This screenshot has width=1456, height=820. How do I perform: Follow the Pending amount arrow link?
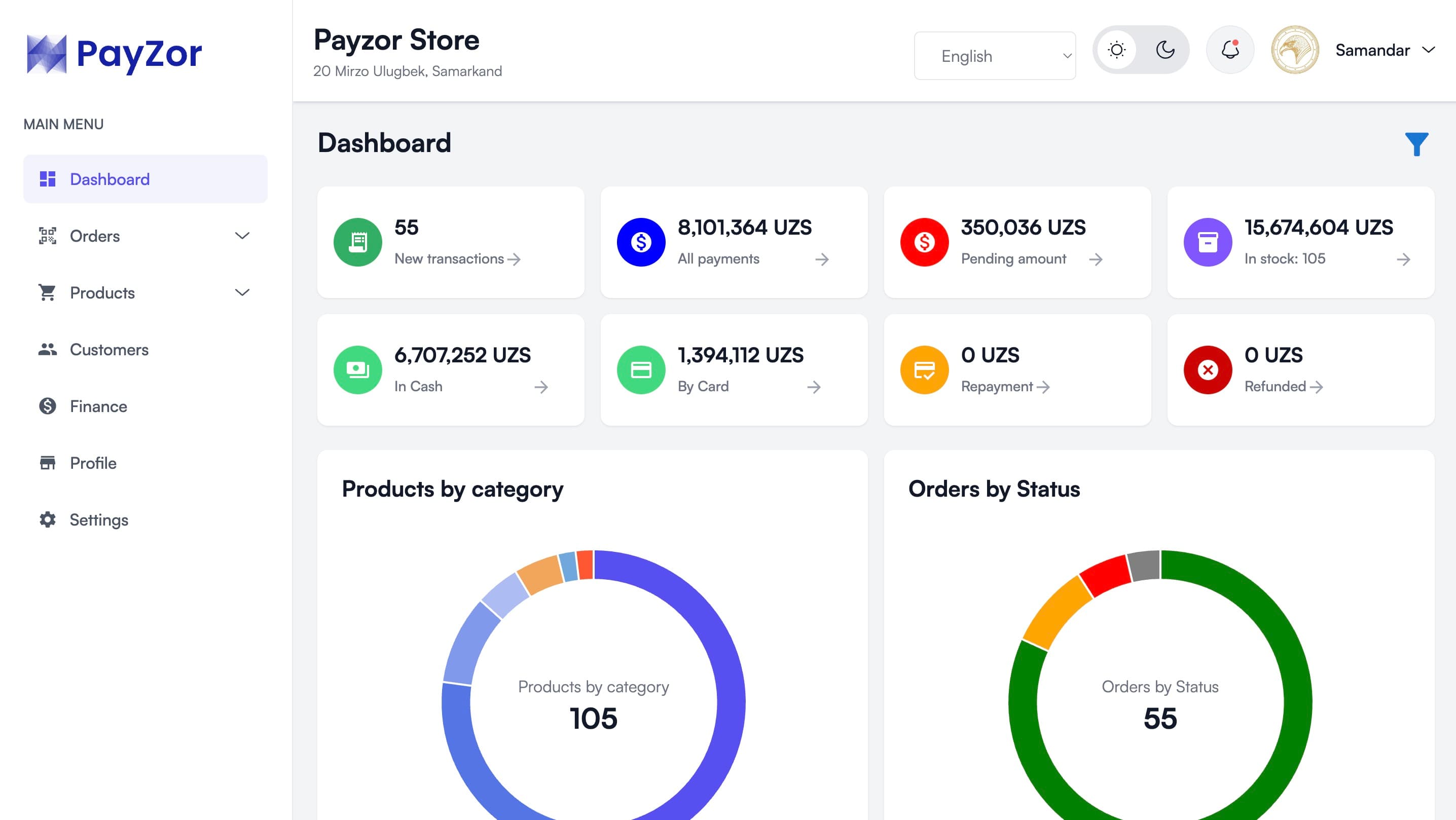[x=1096, y=259]
